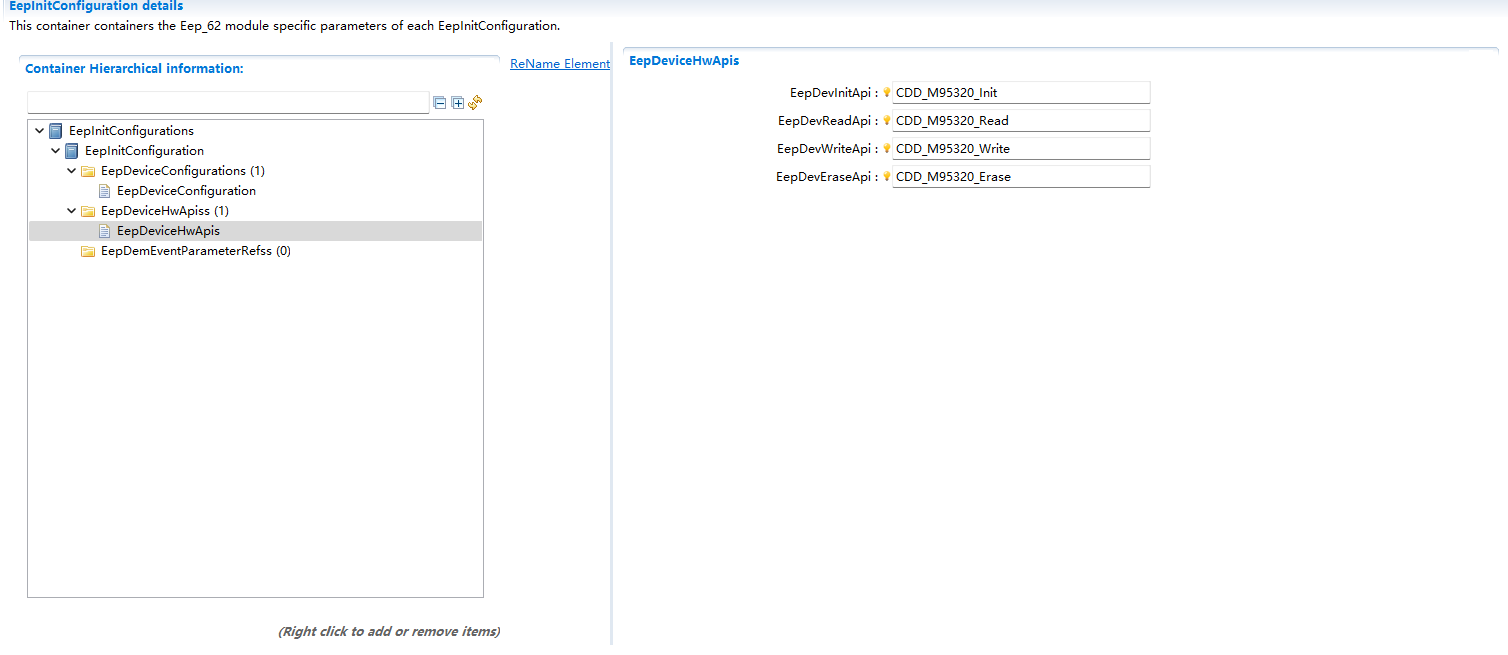Image resolution: width=1508 pixels, height=655 pixels.
Task: Click the lightbulb hint beside EepDevWriteApi
Action: [x=886, y=149]
